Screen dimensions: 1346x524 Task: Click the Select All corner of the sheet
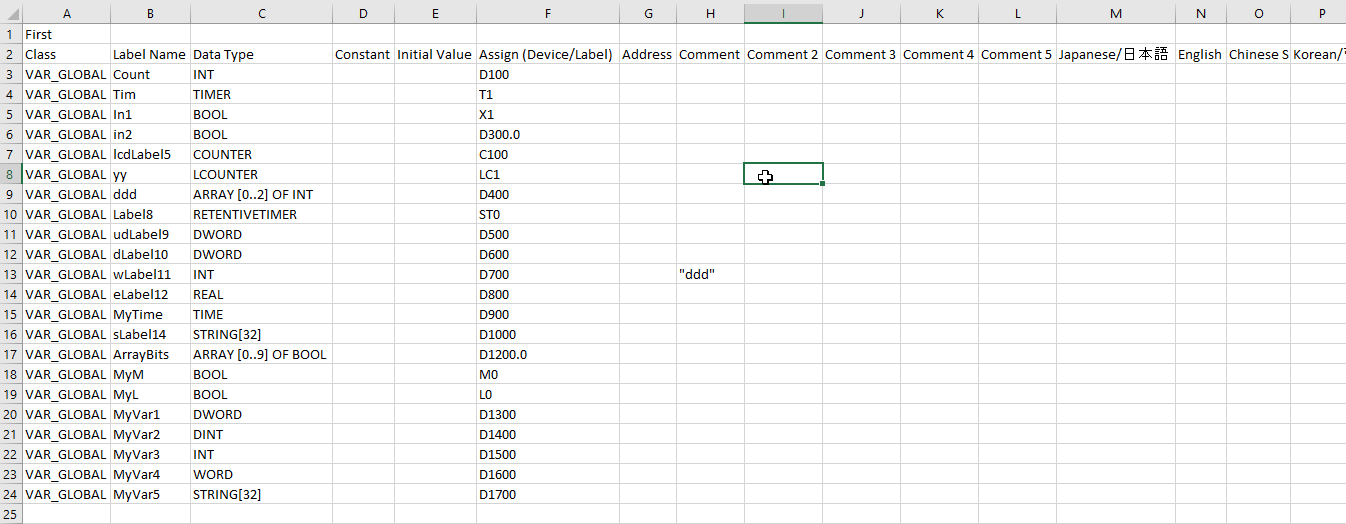(10, 13)
